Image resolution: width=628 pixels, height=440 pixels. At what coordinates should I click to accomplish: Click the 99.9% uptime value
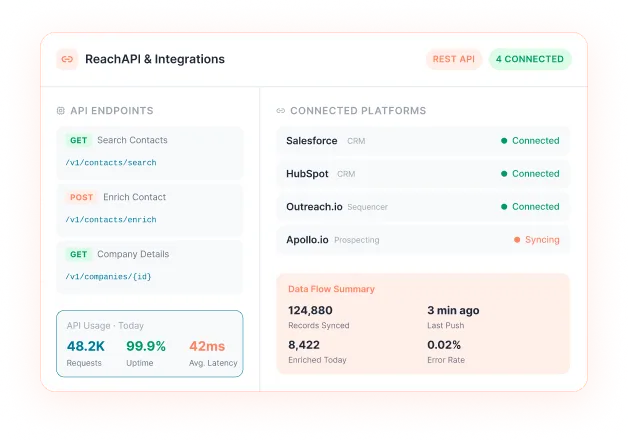pos(146,346)
